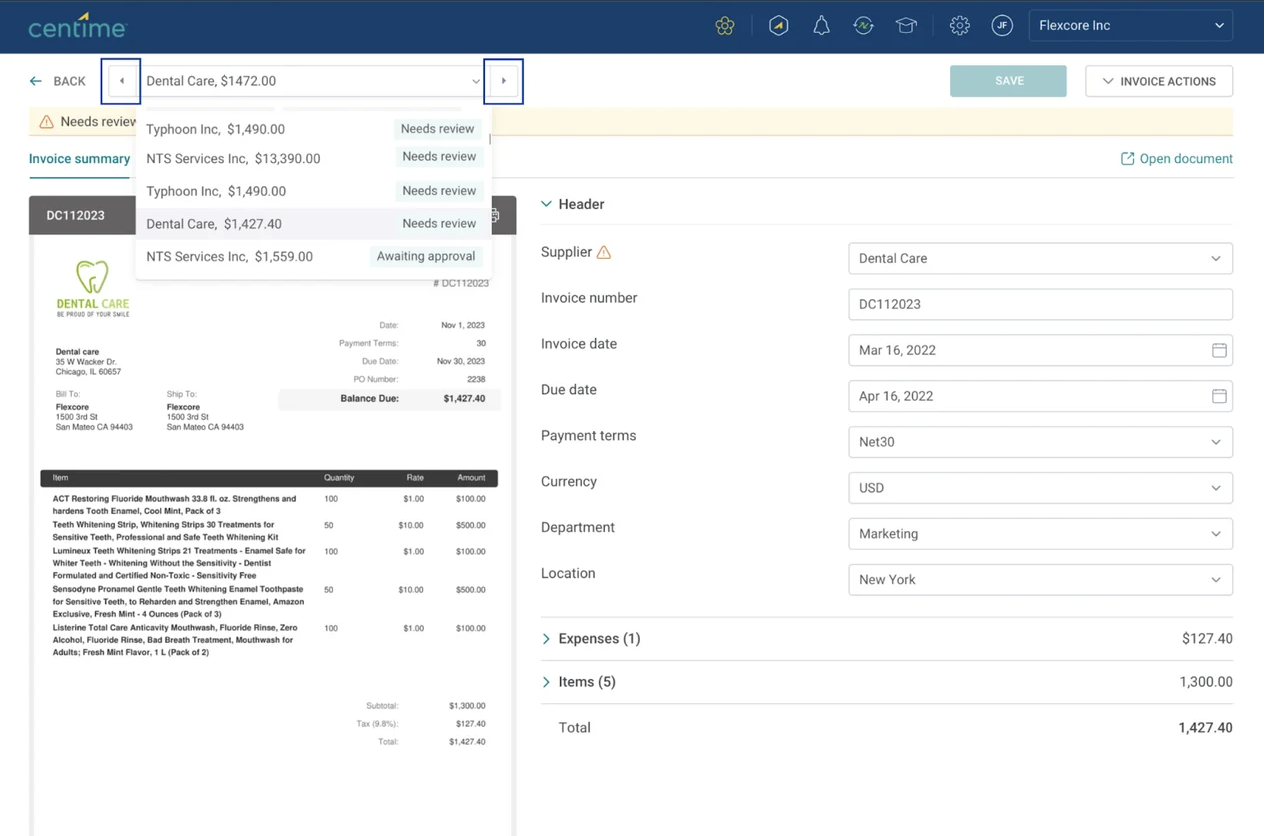Click the Balance Due label in the invoice
The width and height of the screenshot is (1266, 836).
[369, 398]
